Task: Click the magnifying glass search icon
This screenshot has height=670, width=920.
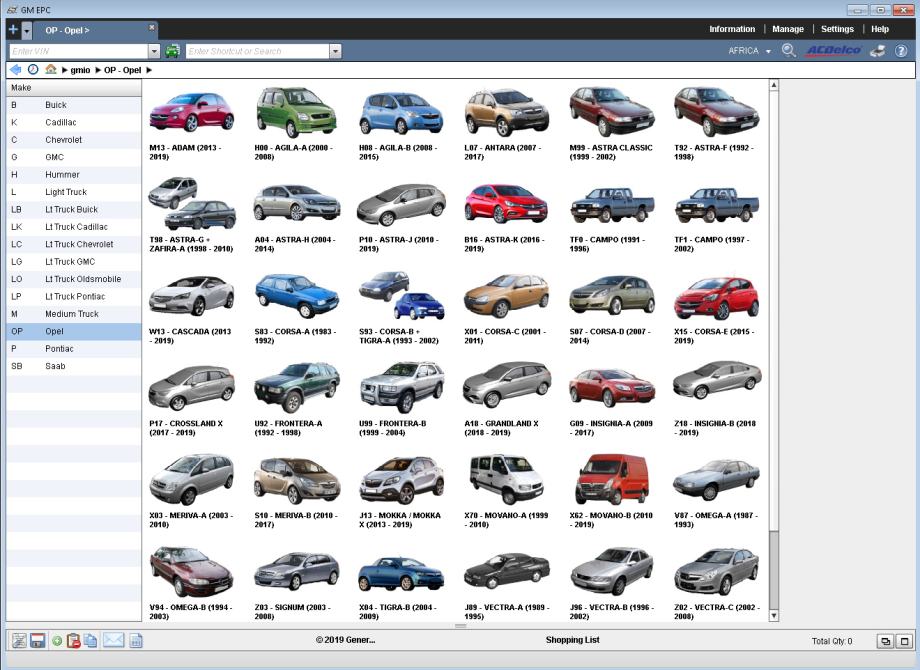Action: click(x=788, y=51)
